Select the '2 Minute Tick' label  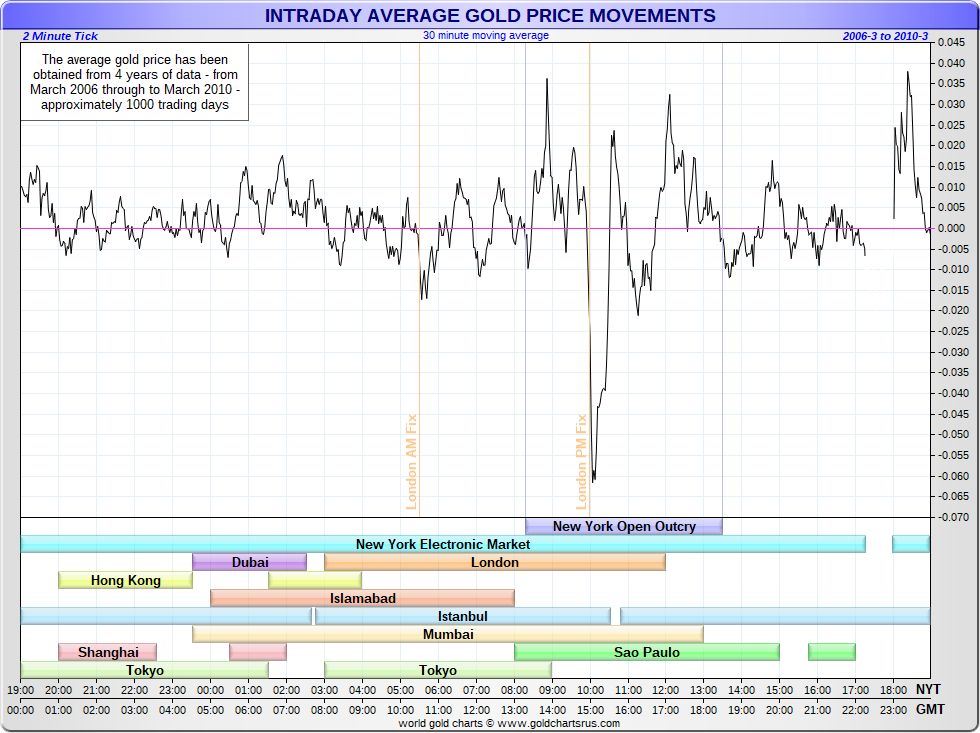(x=60, y=36)
